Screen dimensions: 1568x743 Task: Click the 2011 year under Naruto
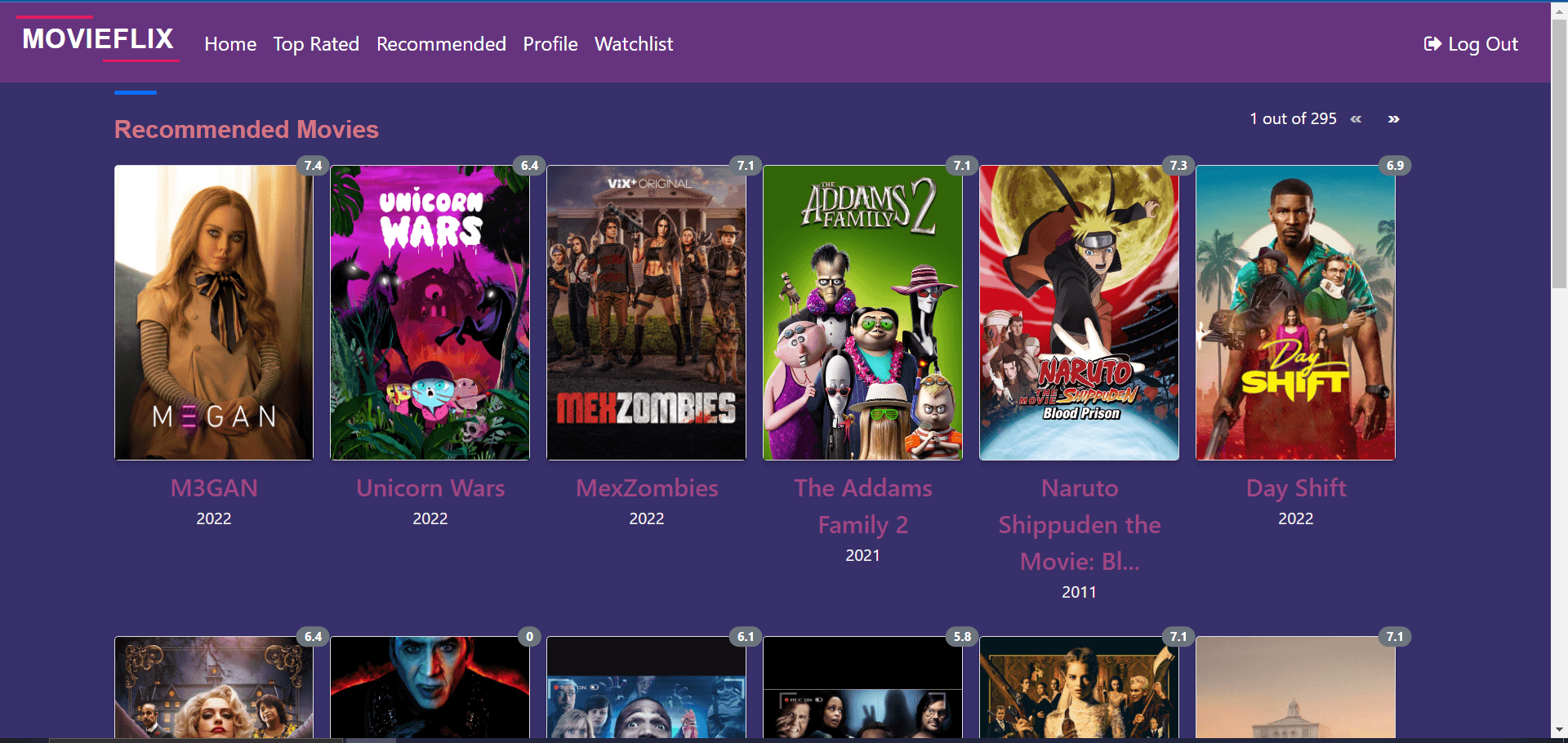[1080, 592]
